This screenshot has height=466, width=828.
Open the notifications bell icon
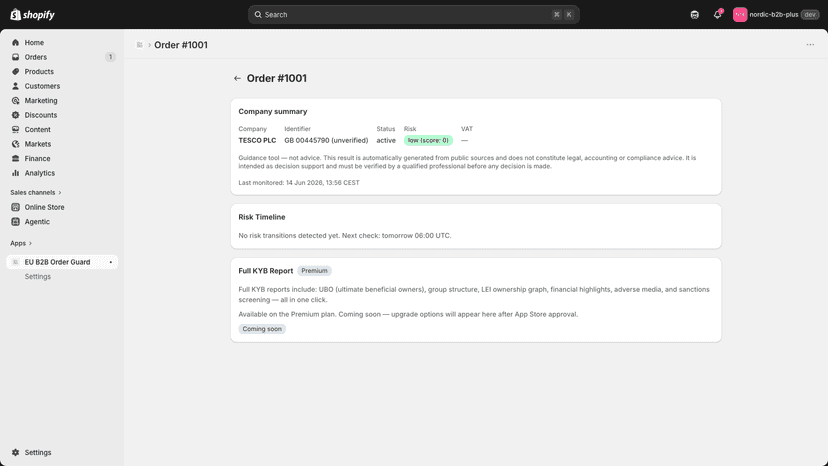pos(717,15)
